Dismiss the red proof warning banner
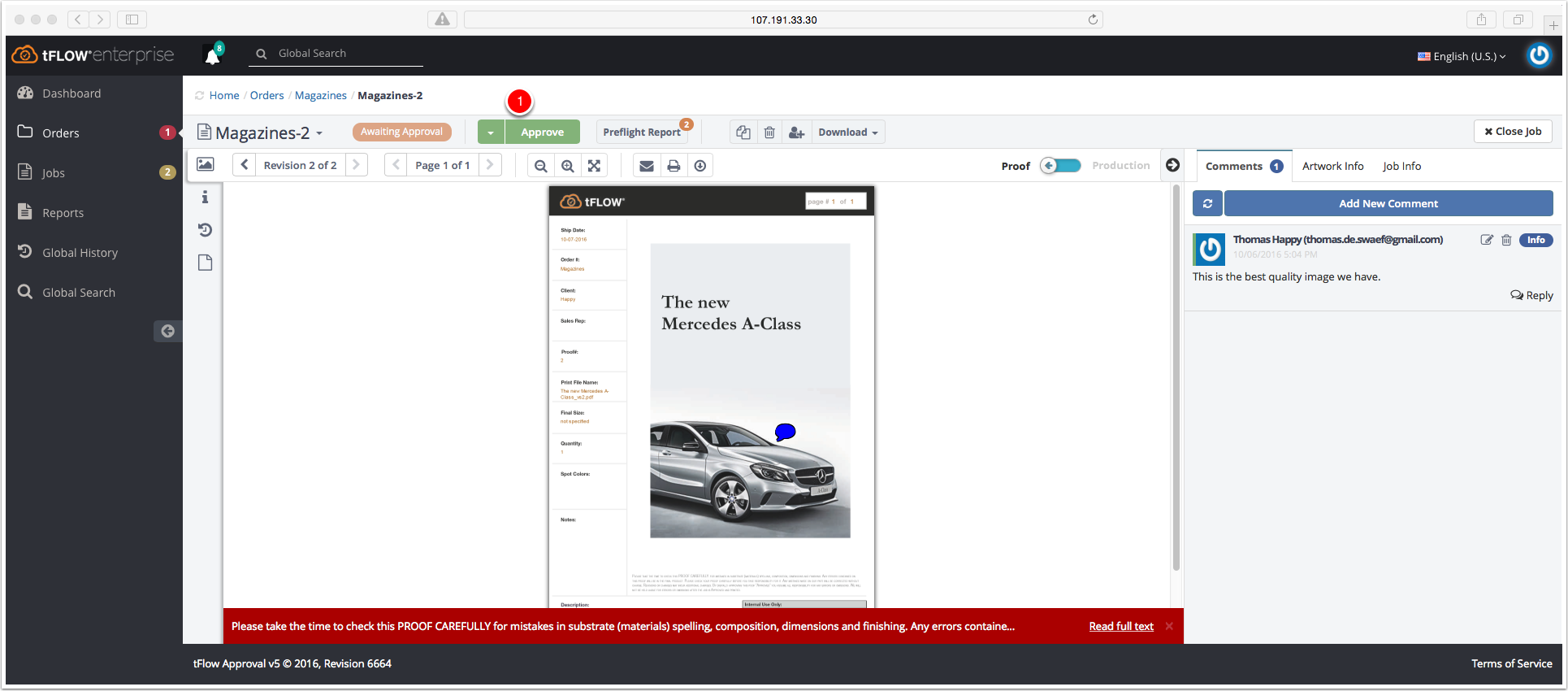 click(1169, 626)
